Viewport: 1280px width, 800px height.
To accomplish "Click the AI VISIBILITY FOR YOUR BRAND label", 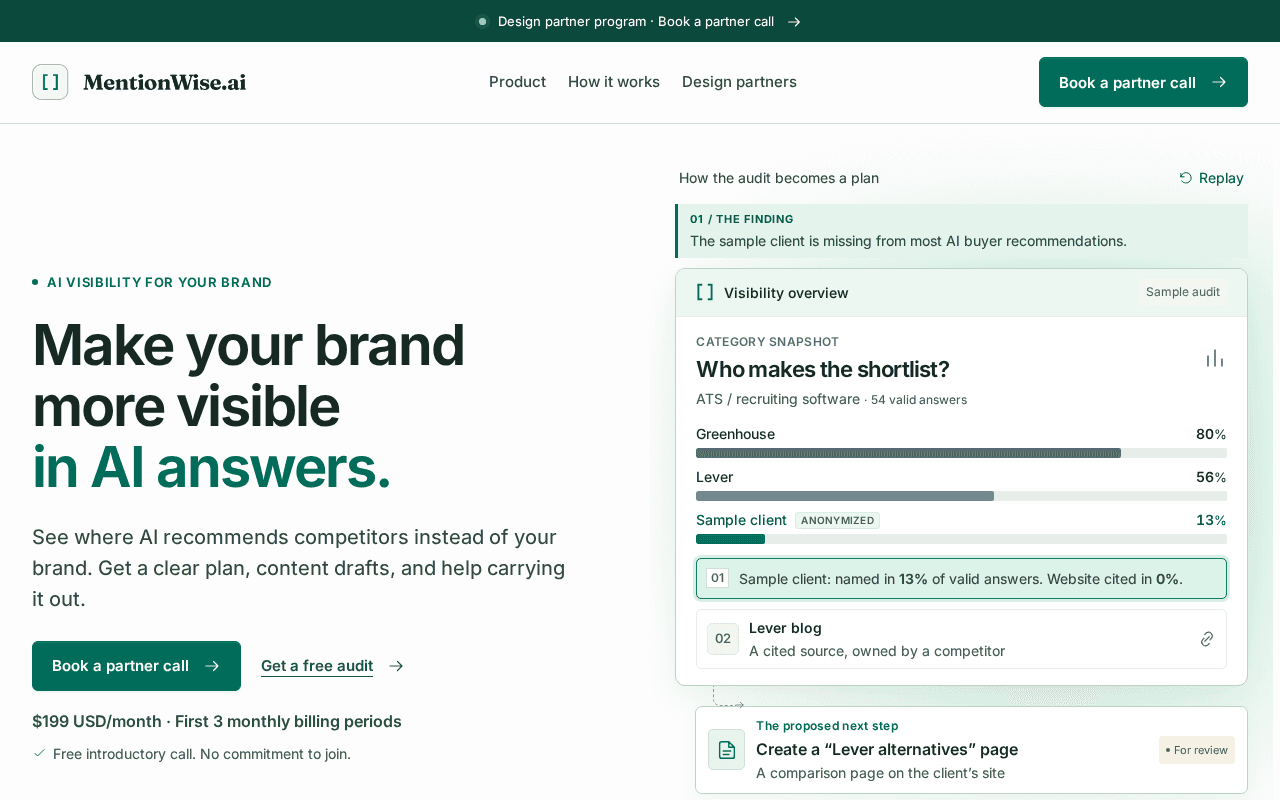I will click(159, 282).
